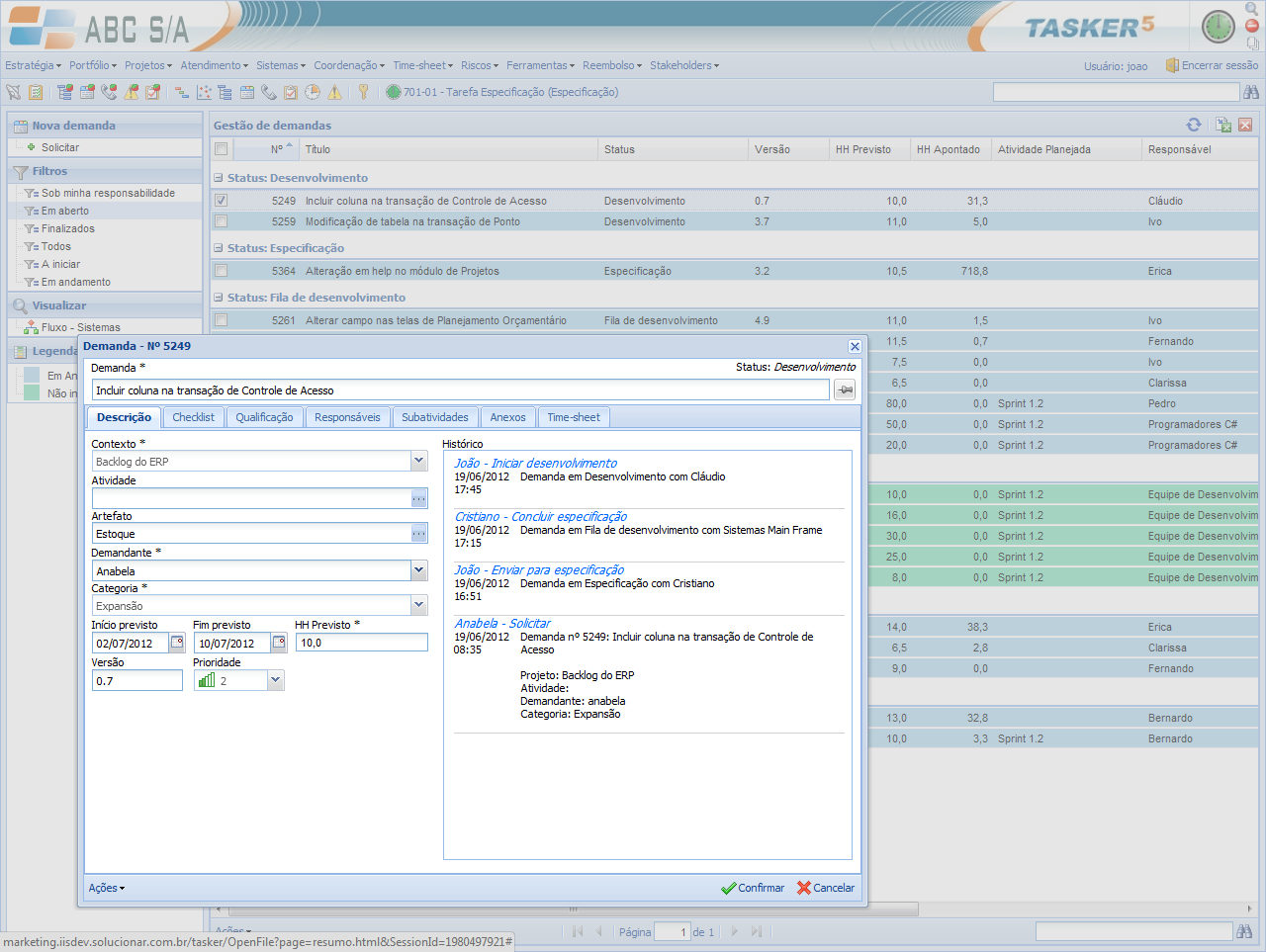
Task: Open the Projetos menu
Action: point(148,65)
